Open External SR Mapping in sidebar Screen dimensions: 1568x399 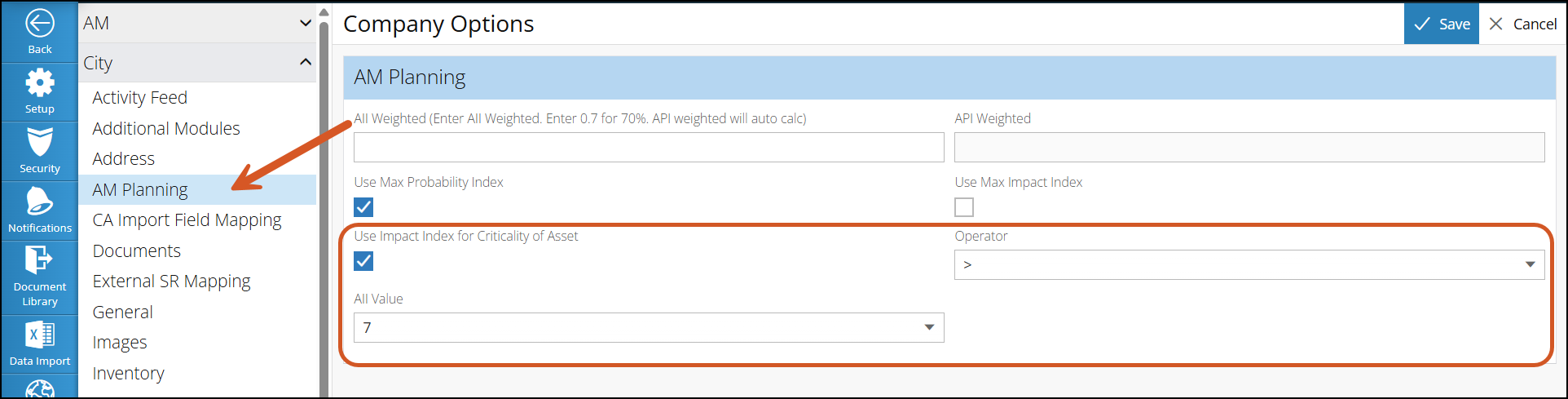[x=171, y=282]
